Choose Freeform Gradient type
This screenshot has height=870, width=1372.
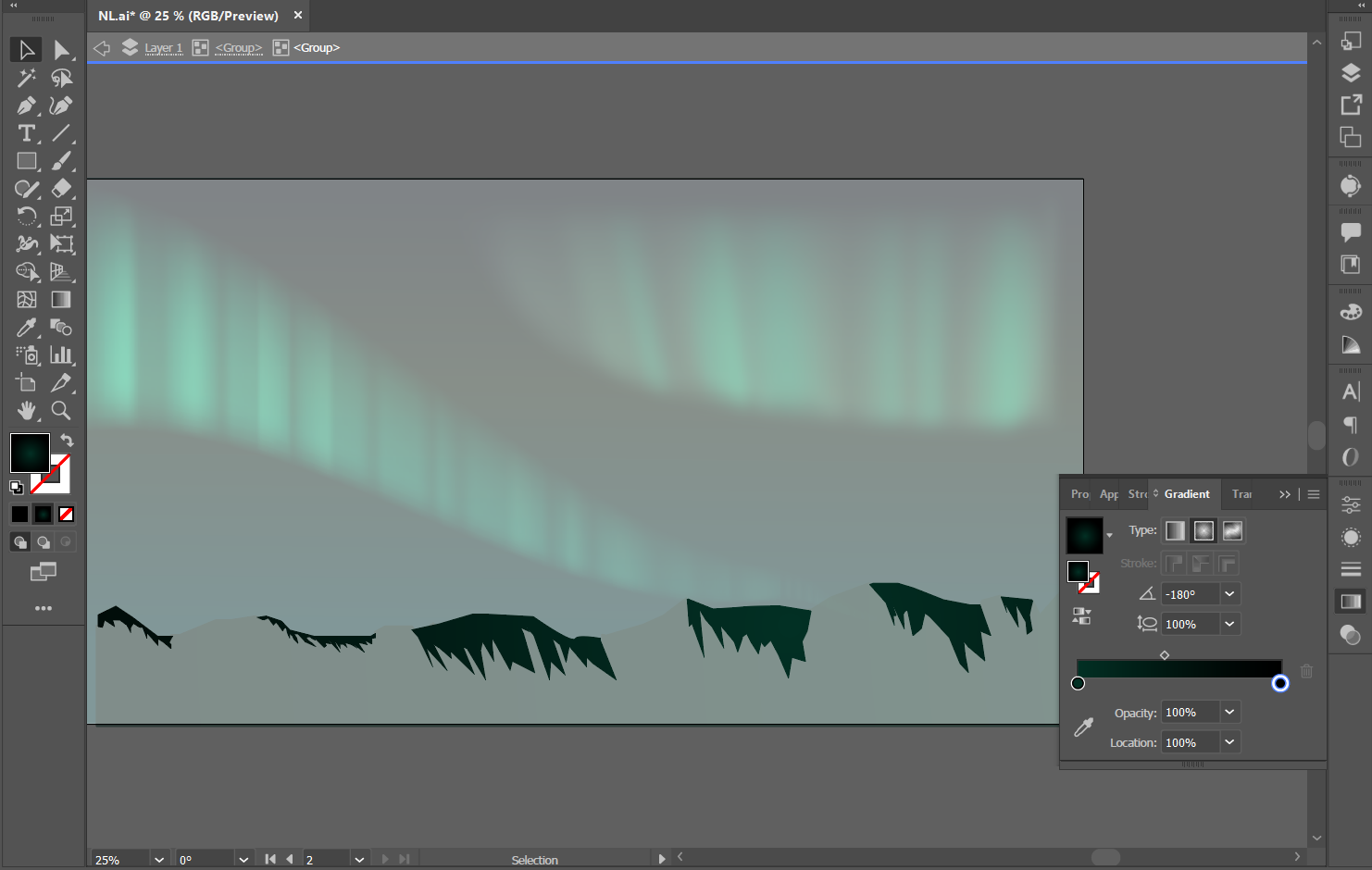[1232, 530]
